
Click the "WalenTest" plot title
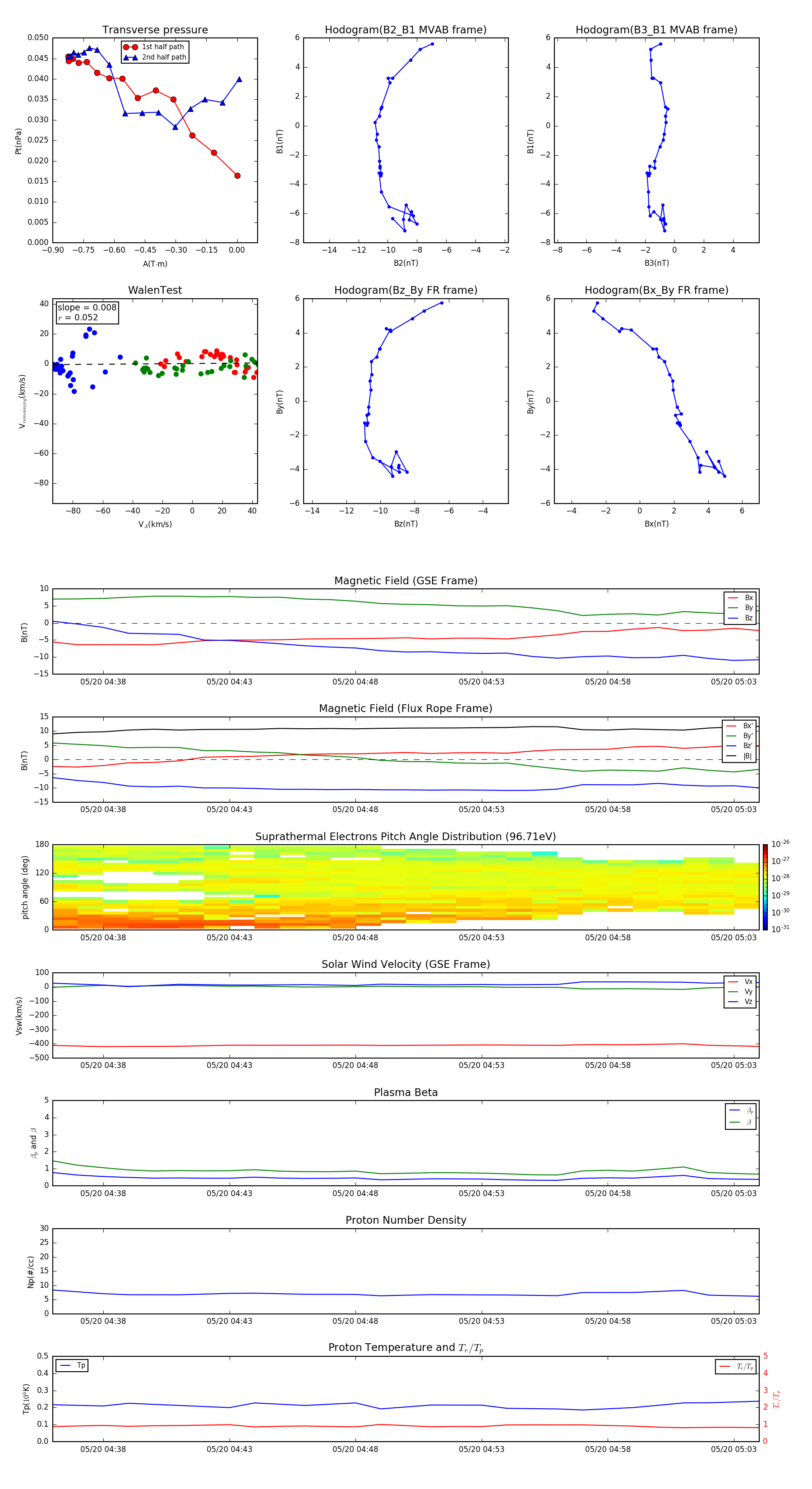155,290
